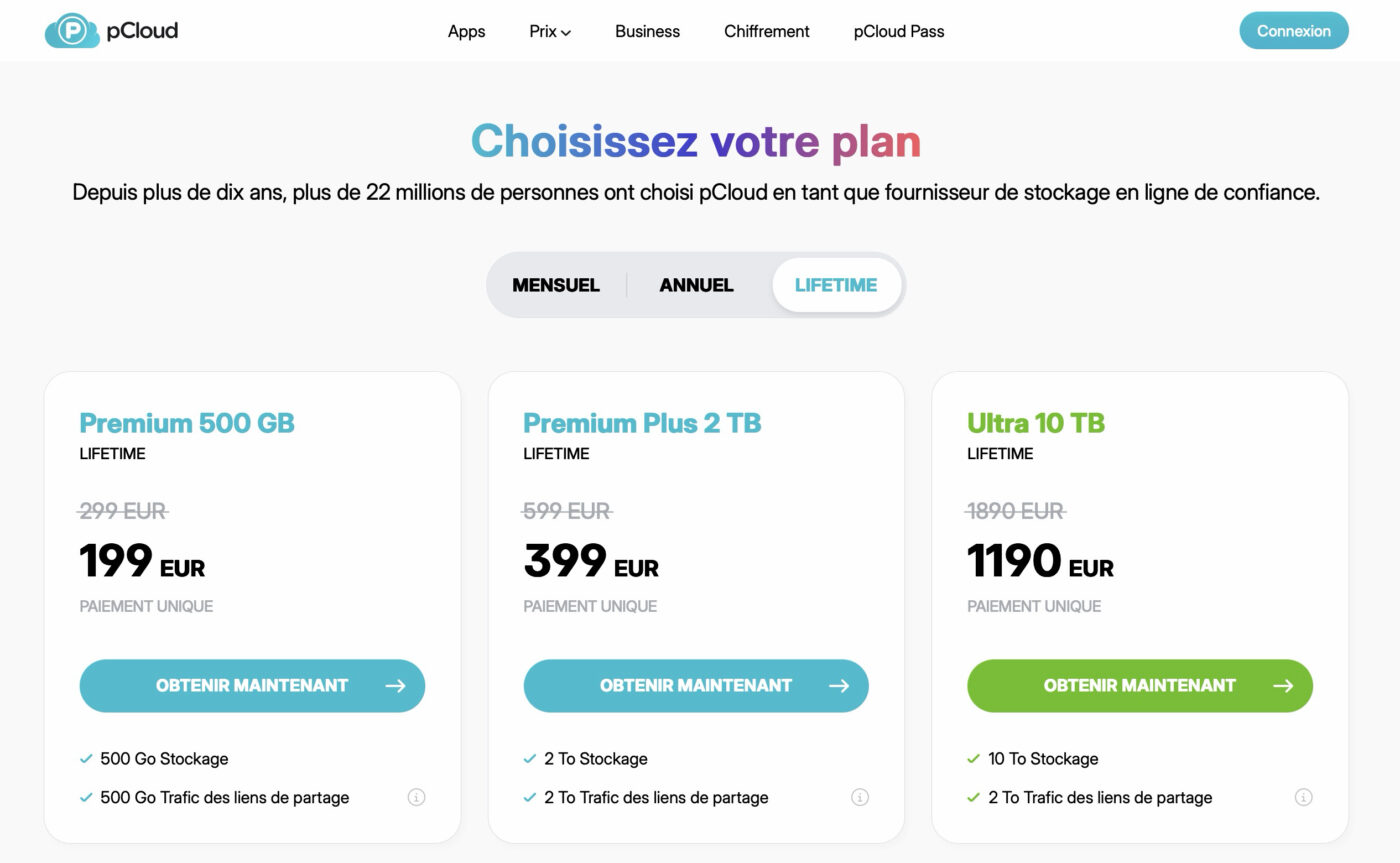Viewport: 1400px width, 863px height.
Task: Open the Business menu item
Action: click(647, 31)
